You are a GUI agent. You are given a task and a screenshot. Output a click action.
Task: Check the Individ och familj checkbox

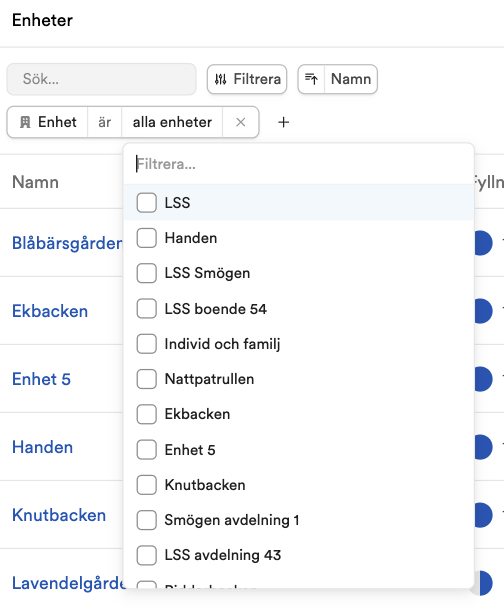click(x=147, y=344)
